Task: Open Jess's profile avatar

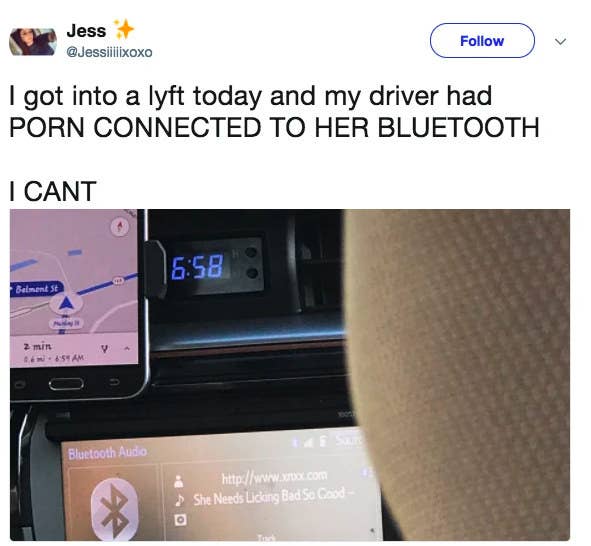Action: 33,41
